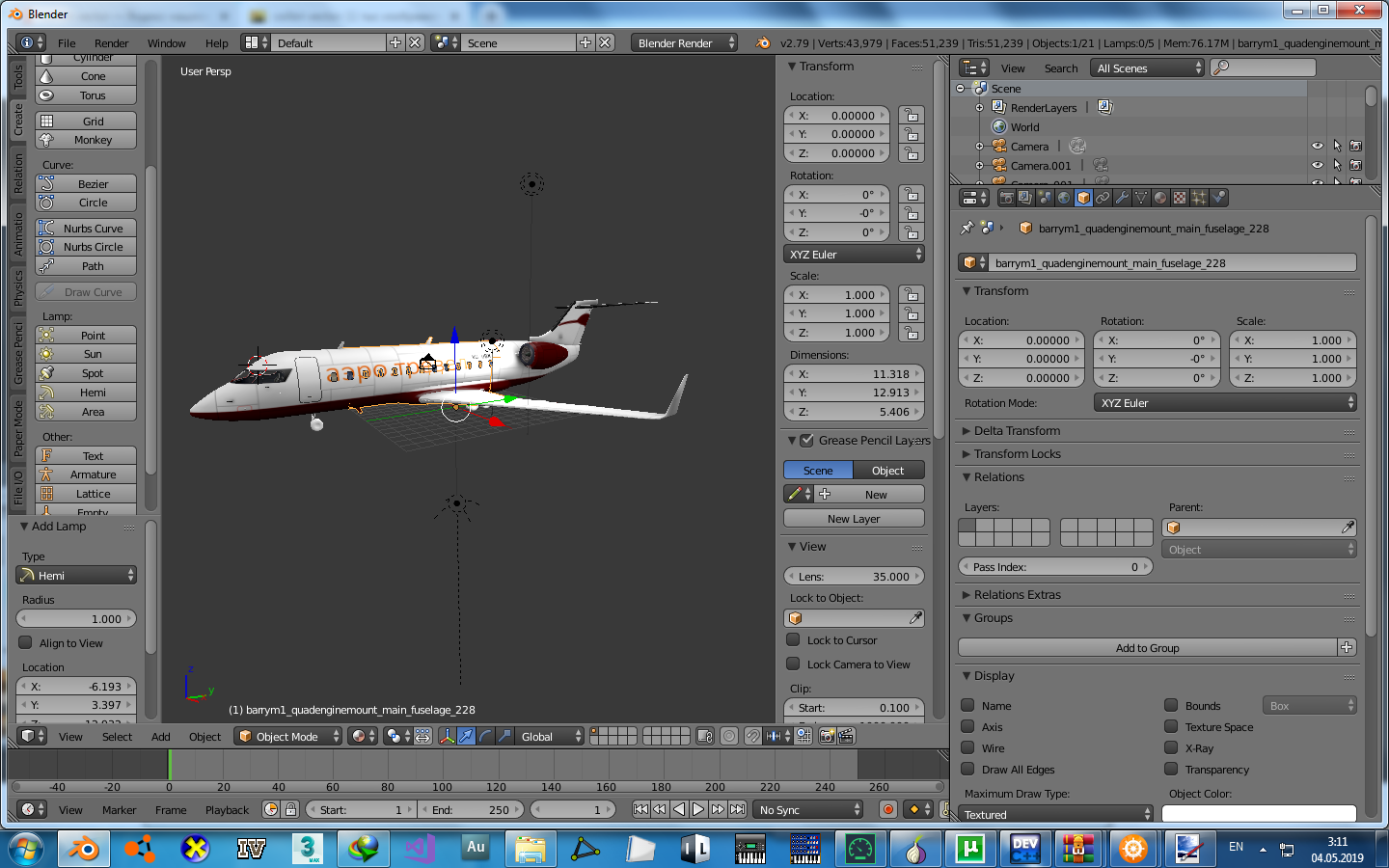Enable the X-Ray display checkbox
Image resolution: width=1389 pixels, height=868 pixels.
(x=1171, y=747)
